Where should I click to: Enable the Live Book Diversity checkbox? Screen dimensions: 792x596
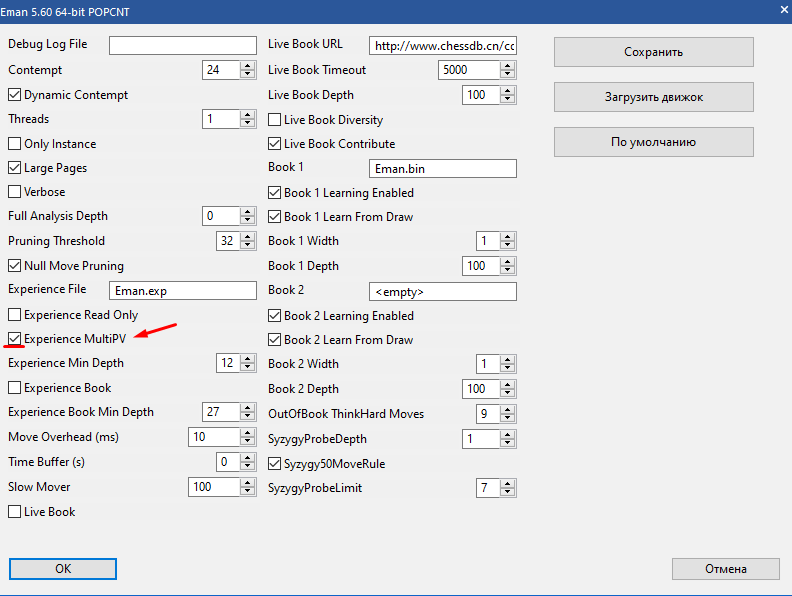[275, 120]
